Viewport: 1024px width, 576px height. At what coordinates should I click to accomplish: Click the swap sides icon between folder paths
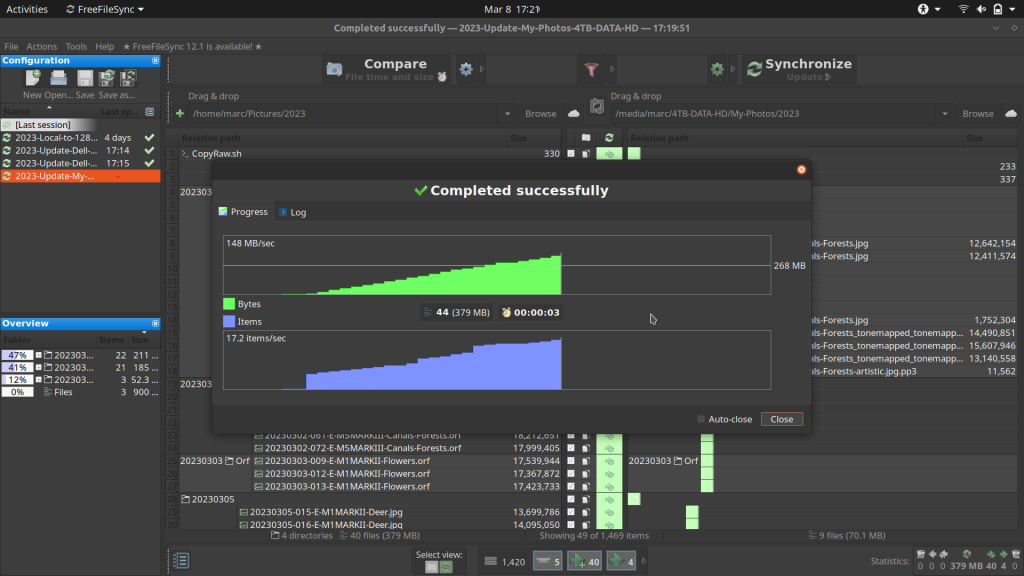[597, 105]
